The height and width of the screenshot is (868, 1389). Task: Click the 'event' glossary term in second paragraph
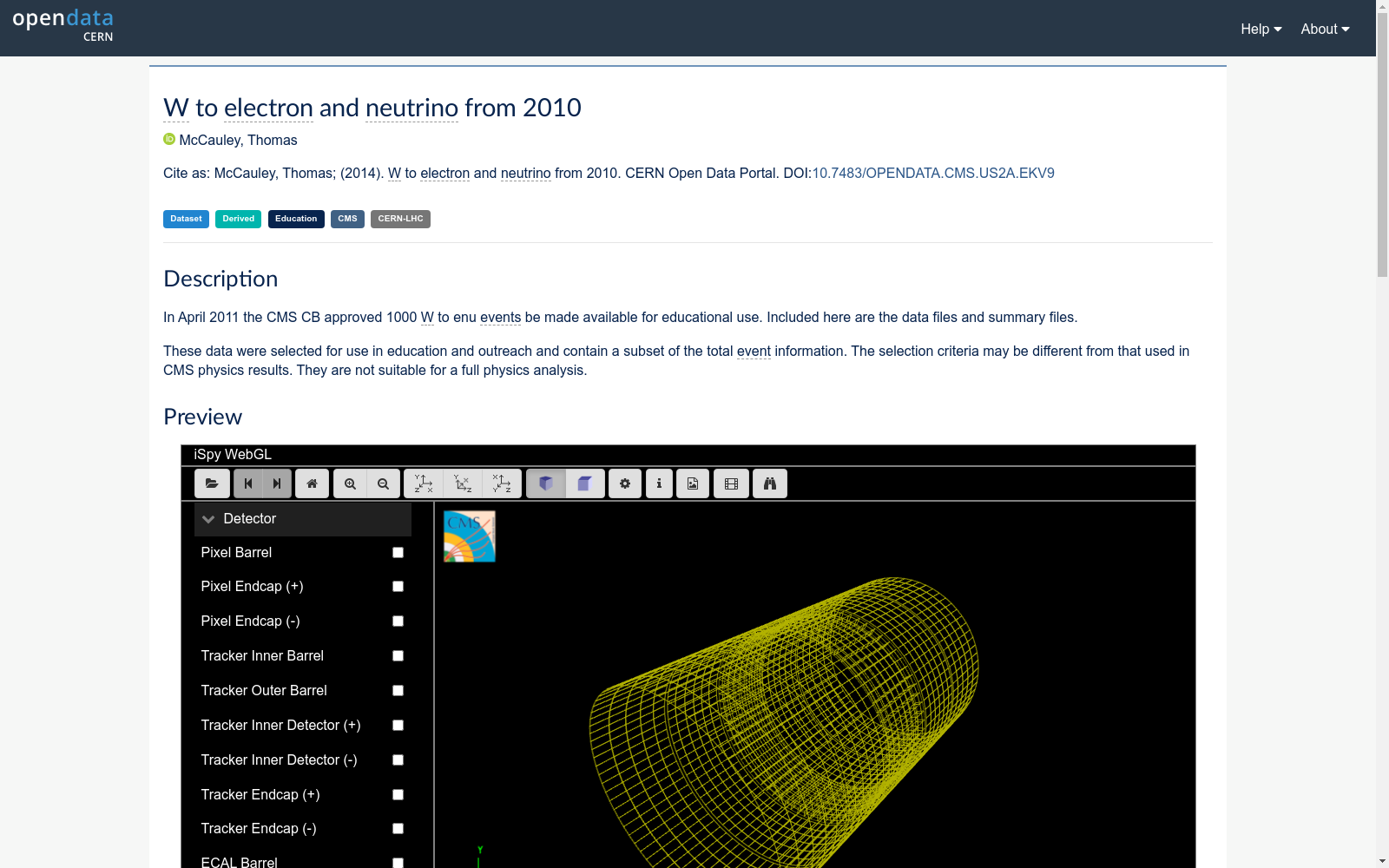(754, 352)
